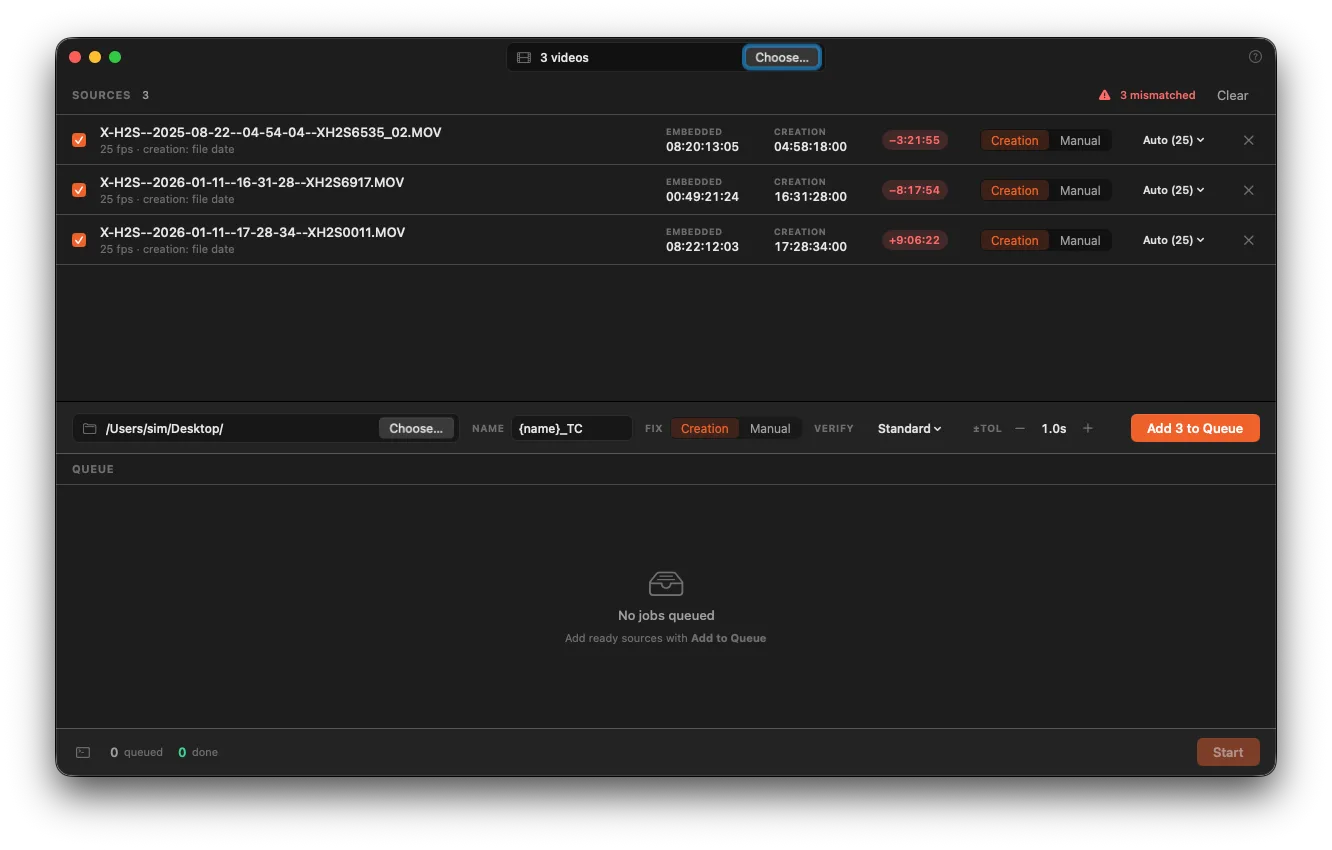This screenshot has height=850, width=1332.
Task: Uncheck the XH2S6917.MOV checkbox
Action: pyautogui.click(x=79, y=190)
